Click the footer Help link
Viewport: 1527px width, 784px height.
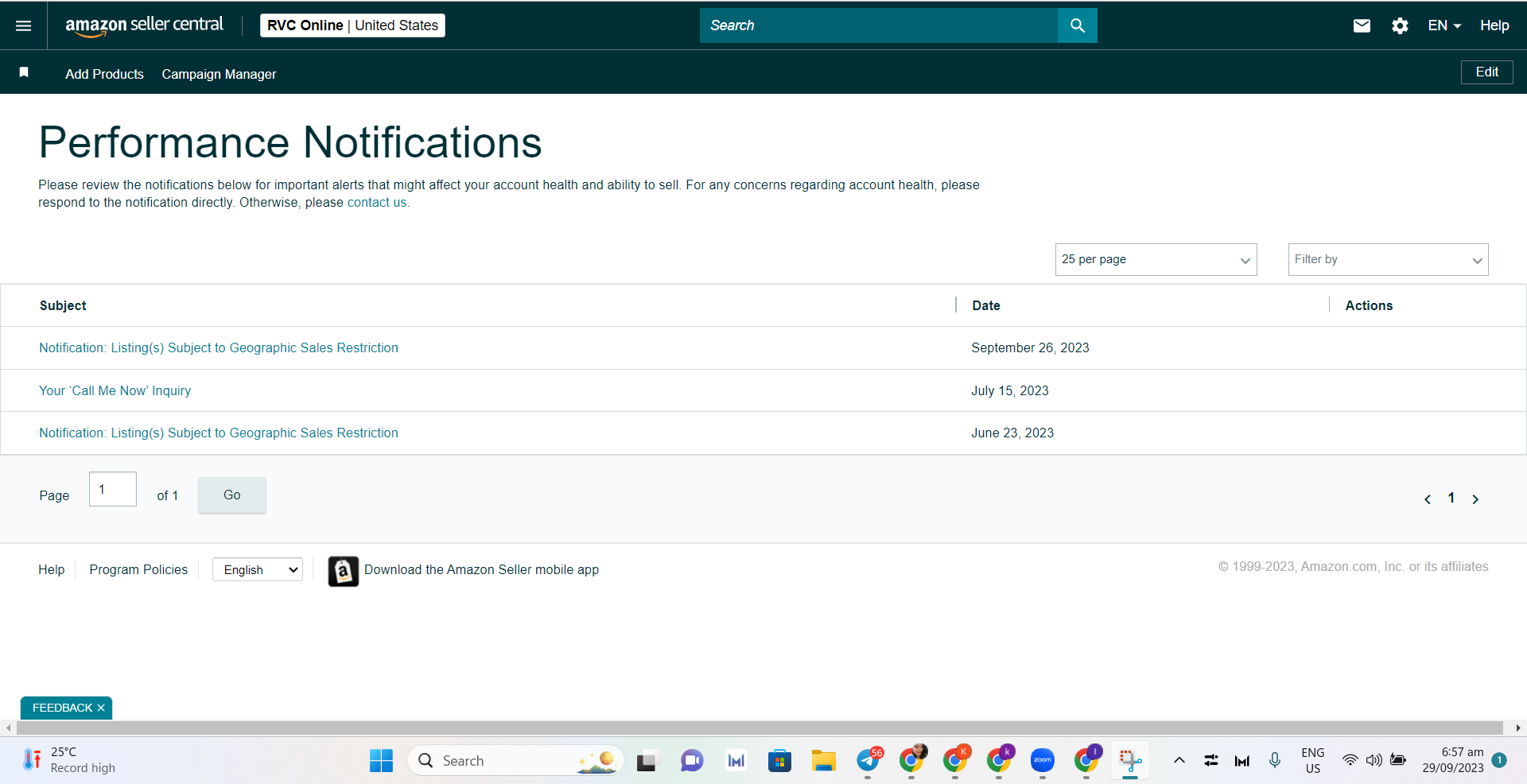pyautogui.click(x=51, y=569)
